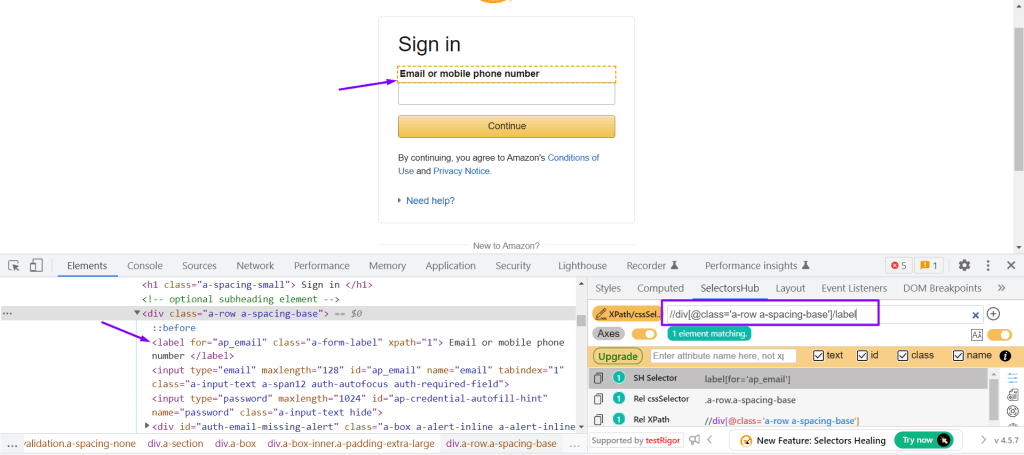
Task: Click the email or phone input field
Action: (506, 94)
